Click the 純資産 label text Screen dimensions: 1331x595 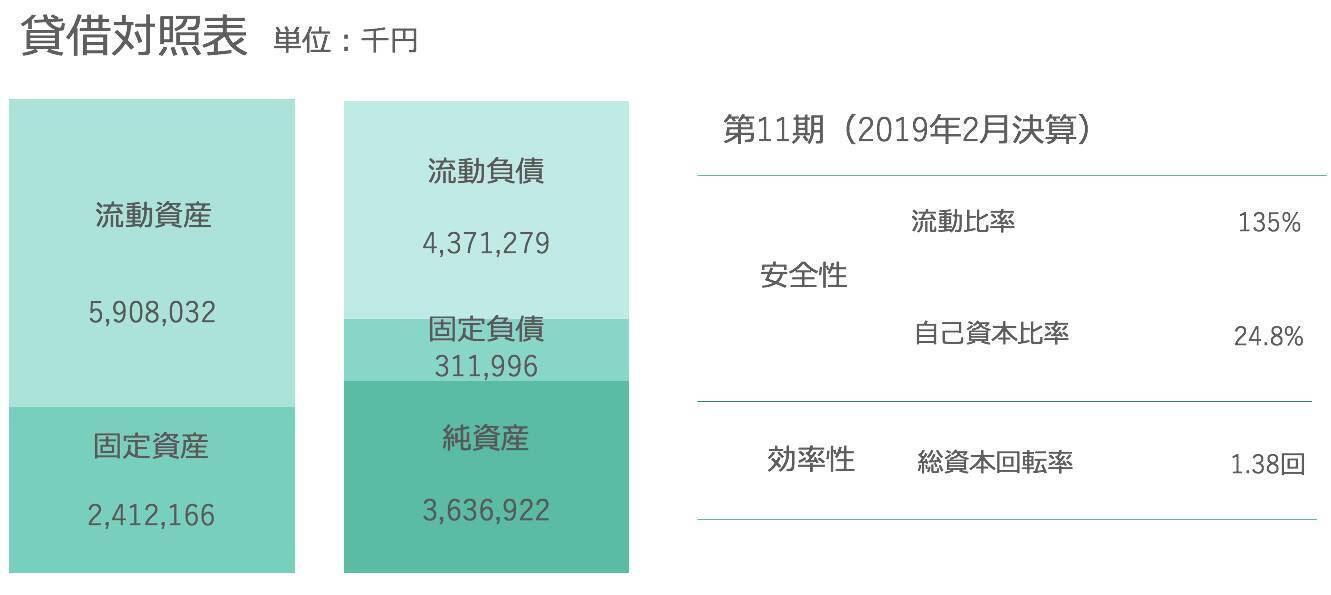pos(486,438)
